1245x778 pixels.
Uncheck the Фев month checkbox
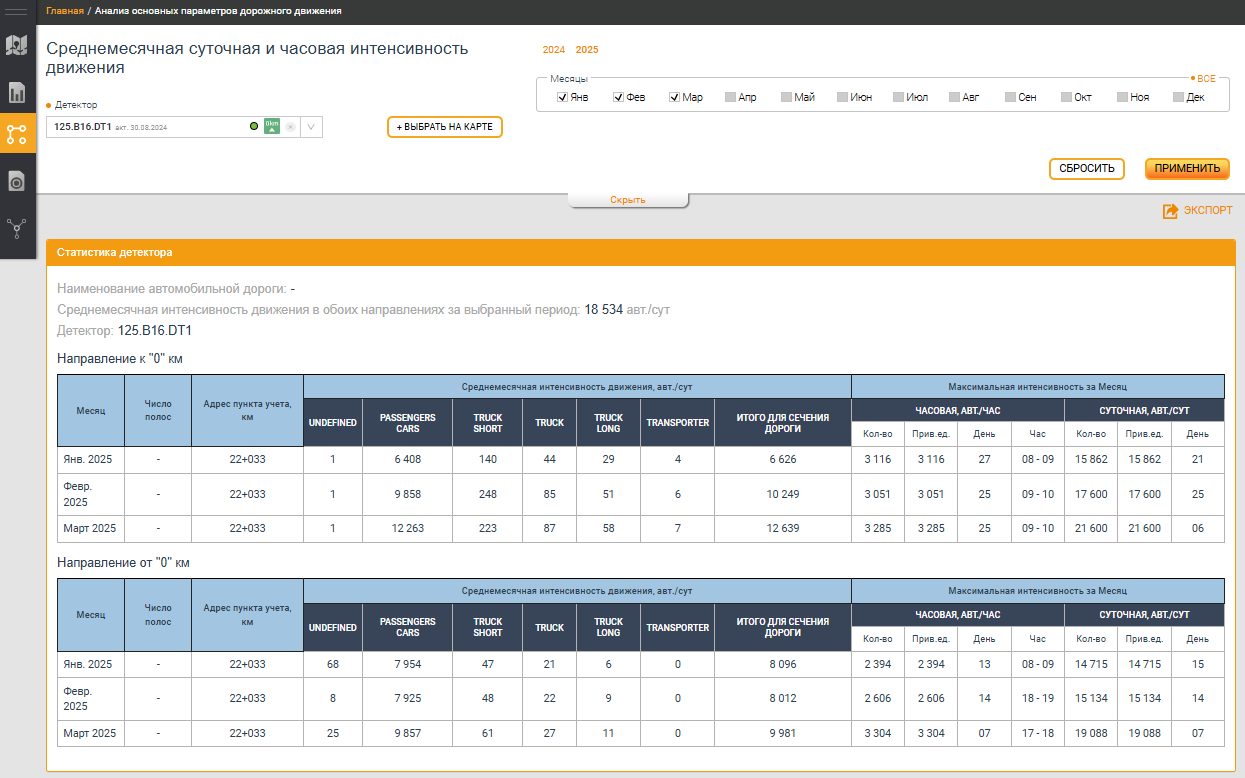tap(619, 97)
